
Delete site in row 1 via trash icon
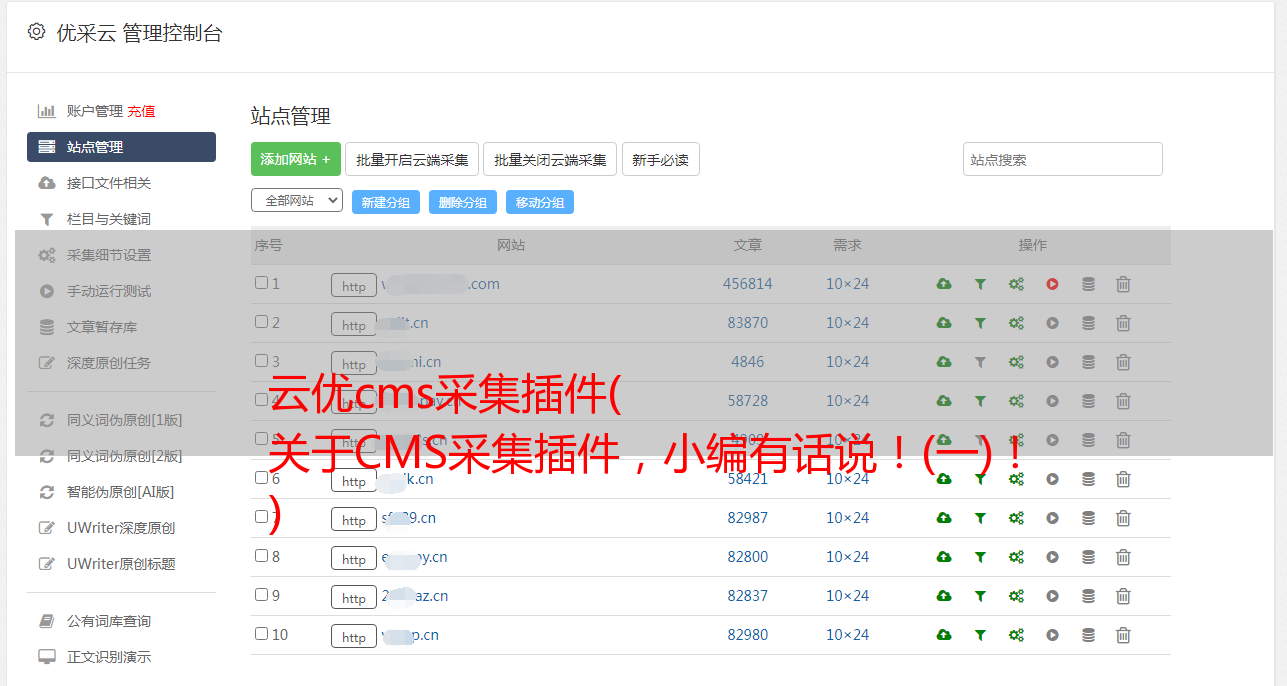pyautogui.click(x=1123, y=284)
